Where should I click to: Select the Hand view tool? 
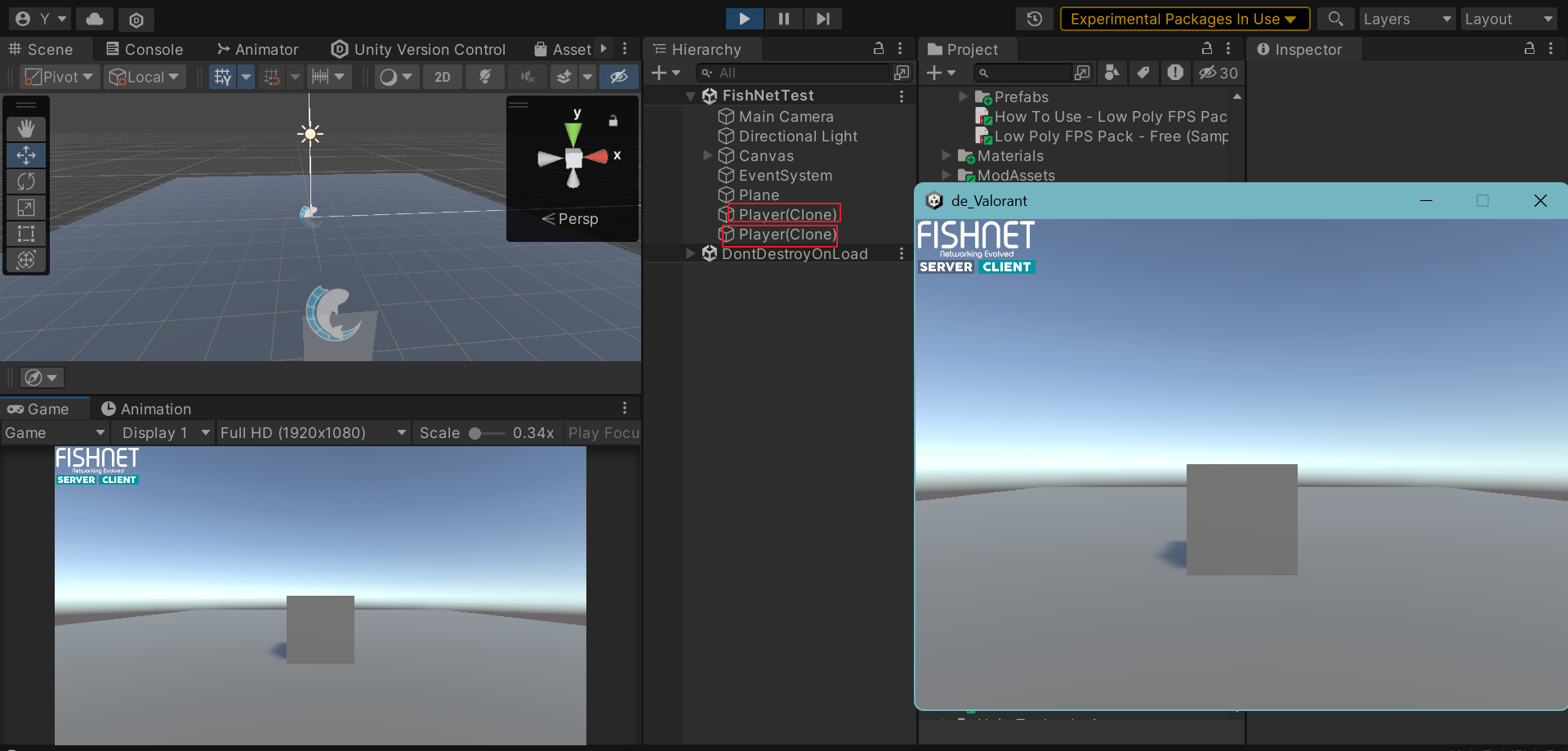pyautogui.click(x=26, y=128)
